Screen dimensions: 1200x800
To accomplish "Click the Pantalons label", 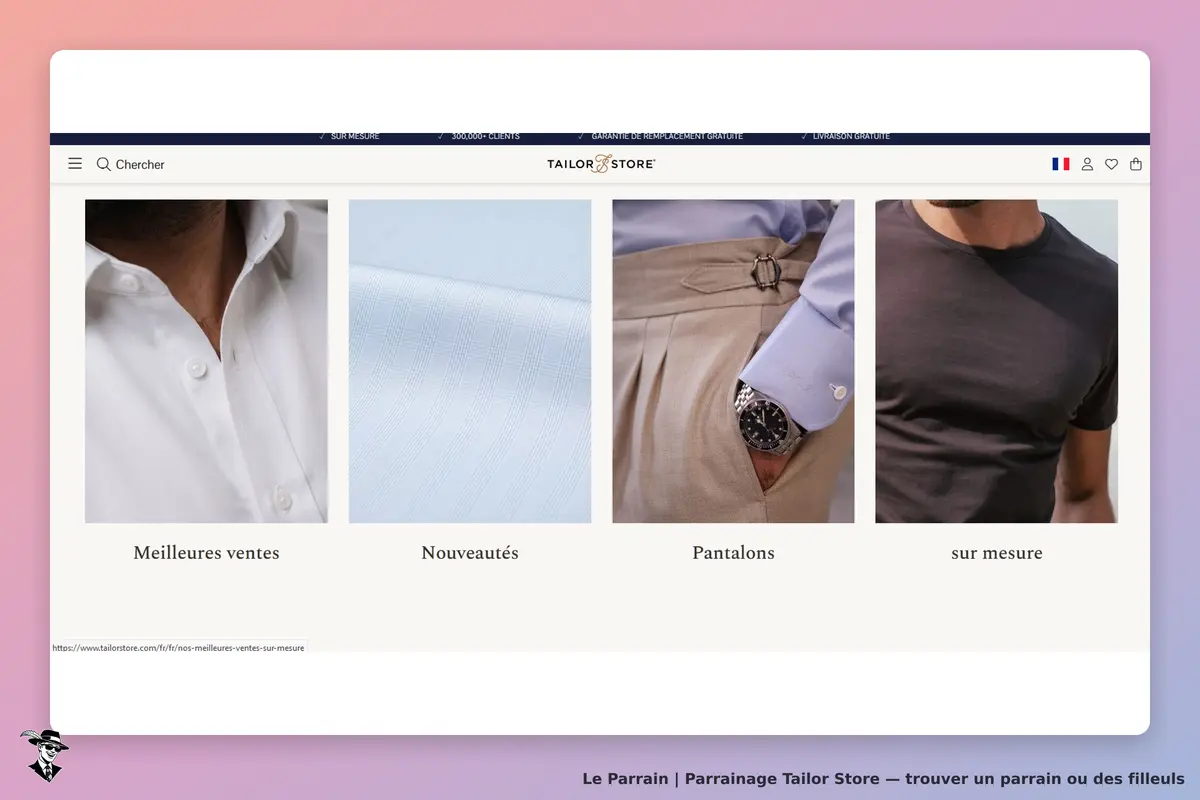I will (733, 552).
